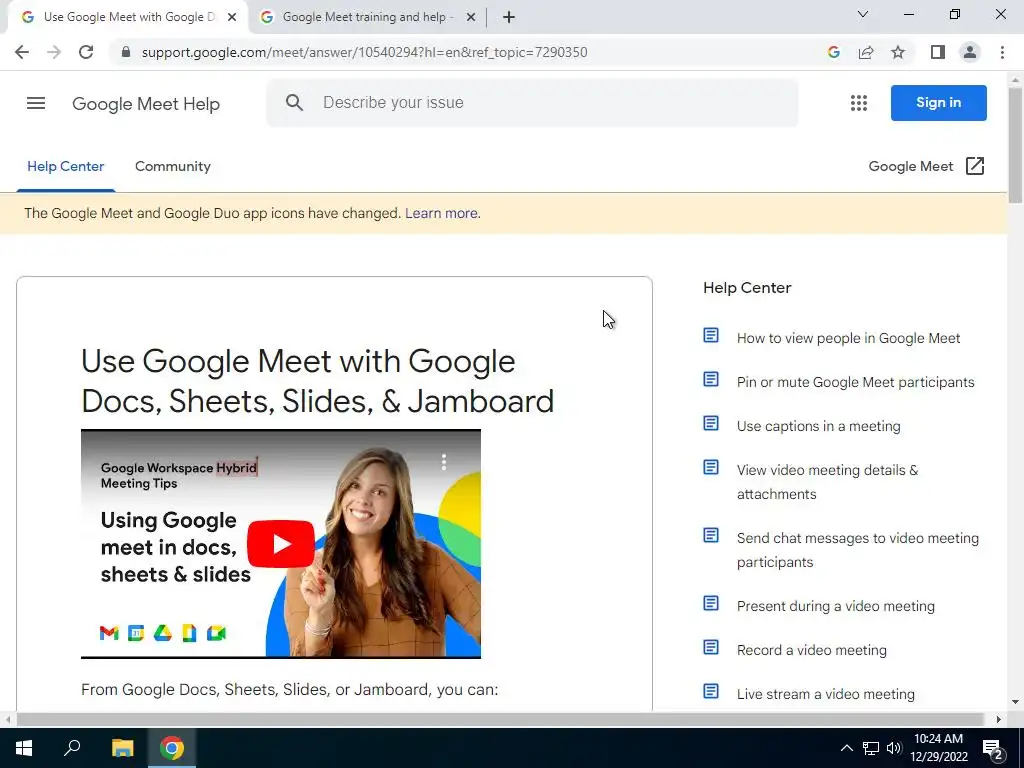The width and height of the screenshot is (1024, 768).
Task: Play the YouTube video
Action: coord(281,543)
